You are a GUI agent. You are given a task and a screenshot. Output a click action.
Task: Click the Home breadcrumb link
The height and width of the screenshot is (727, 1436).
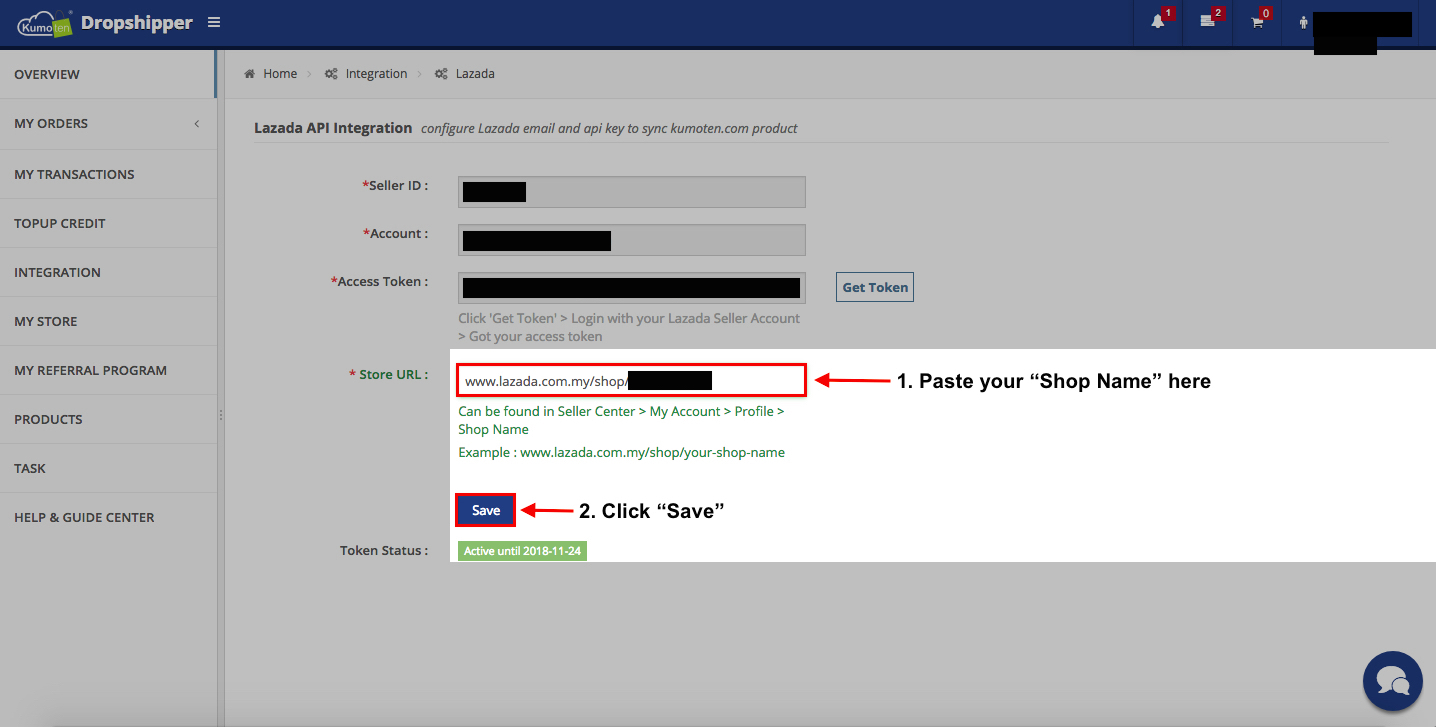click(x=280, y=74)
